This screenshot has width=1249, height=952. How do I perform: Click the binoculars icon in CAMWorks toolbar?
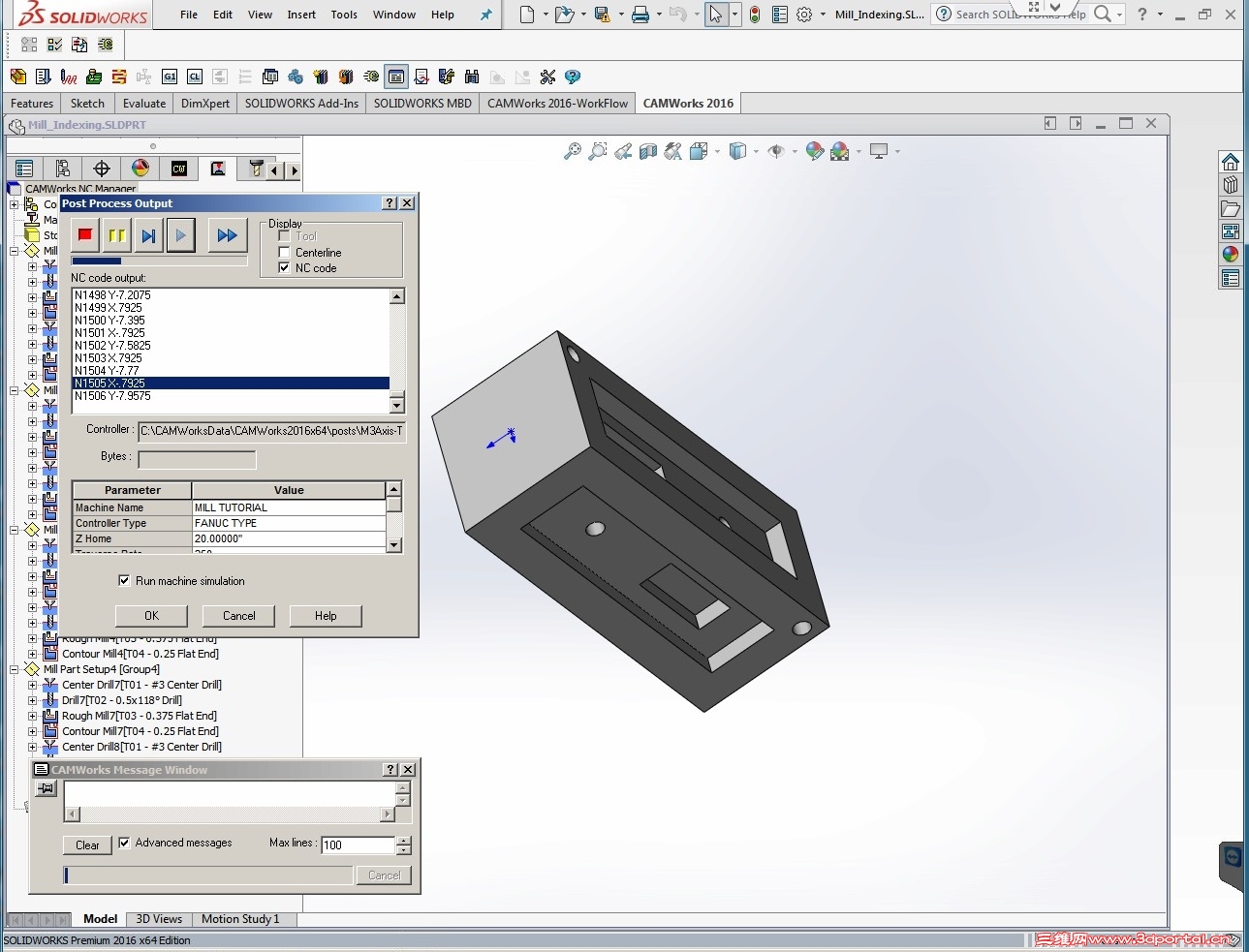[472, 77]
